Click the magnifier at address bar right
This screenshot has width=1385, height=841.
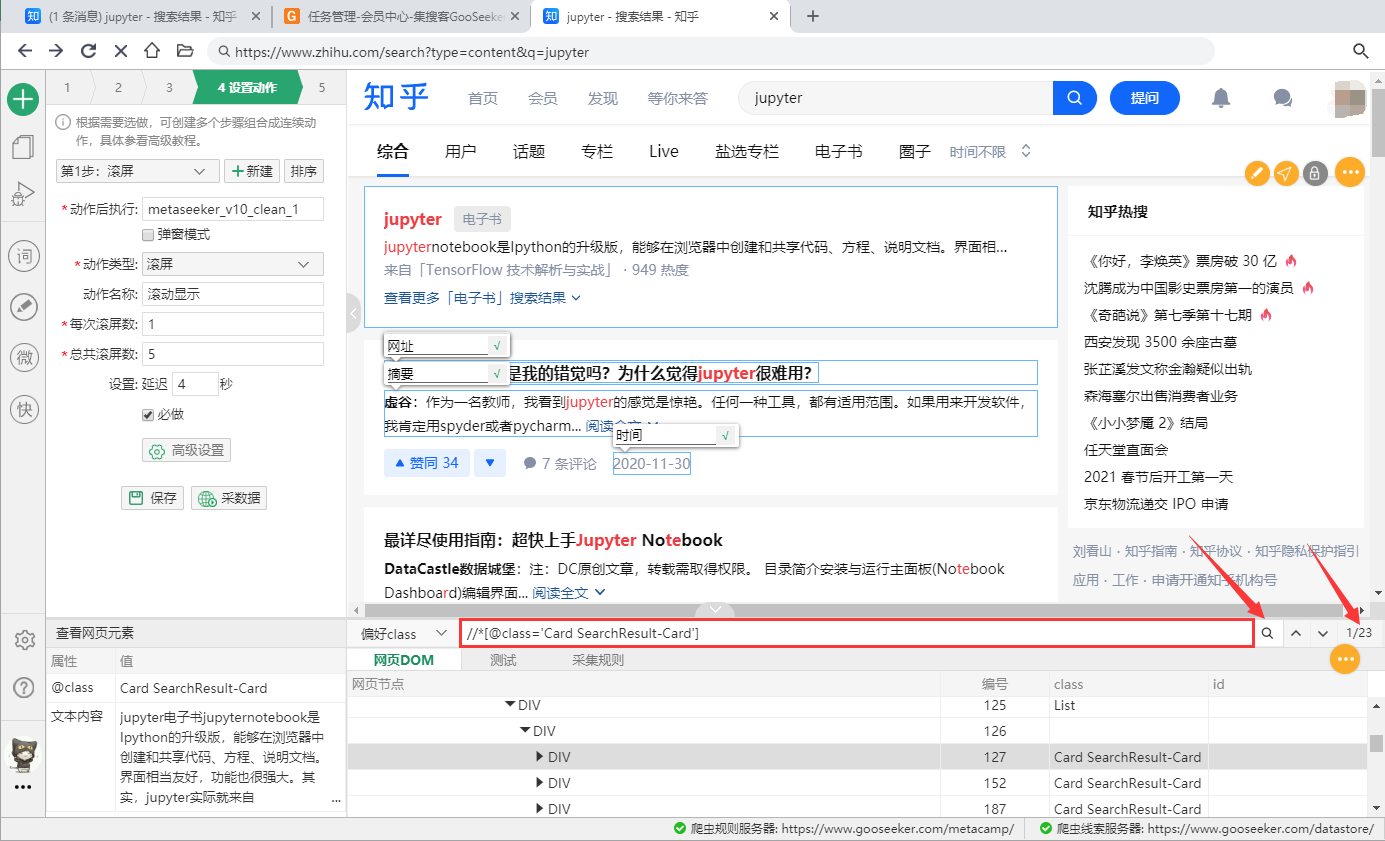point(1360,51)
